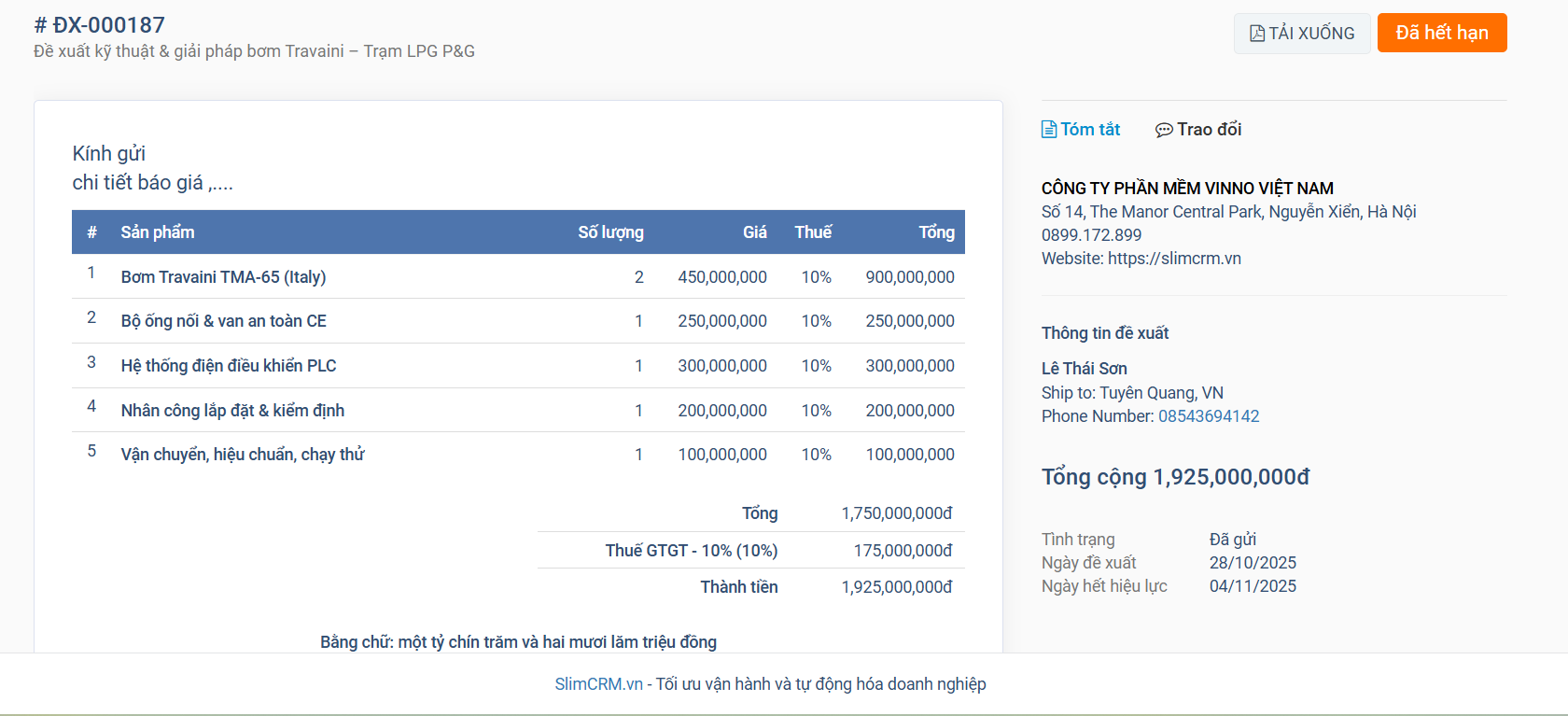Click the Tổng cộng 1,925,000,000đ total

click(x=1175, y=477)
